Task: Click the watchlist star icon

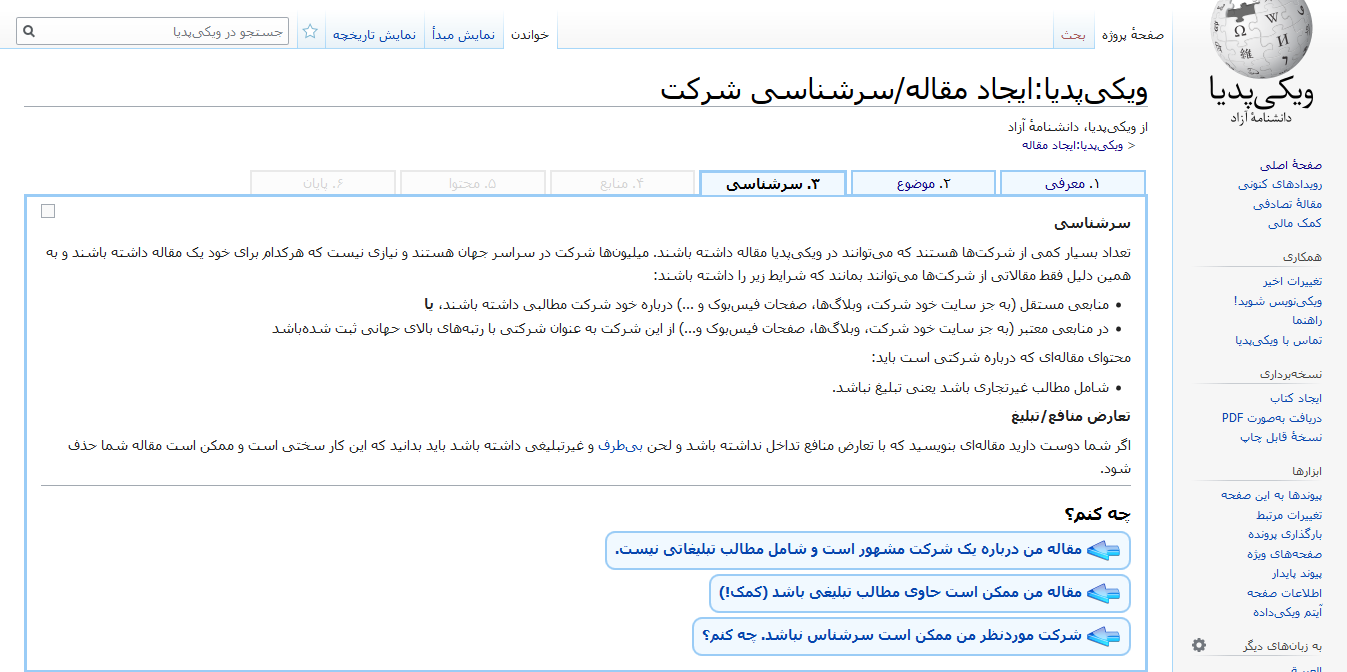Action: click(x=310, y=32)
